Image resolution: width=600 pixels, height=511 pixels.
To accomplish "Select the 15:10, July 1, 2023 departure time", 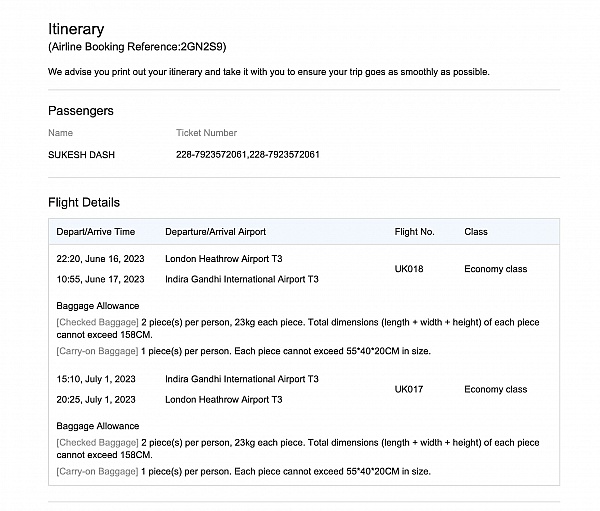I will tap(96, 379).
